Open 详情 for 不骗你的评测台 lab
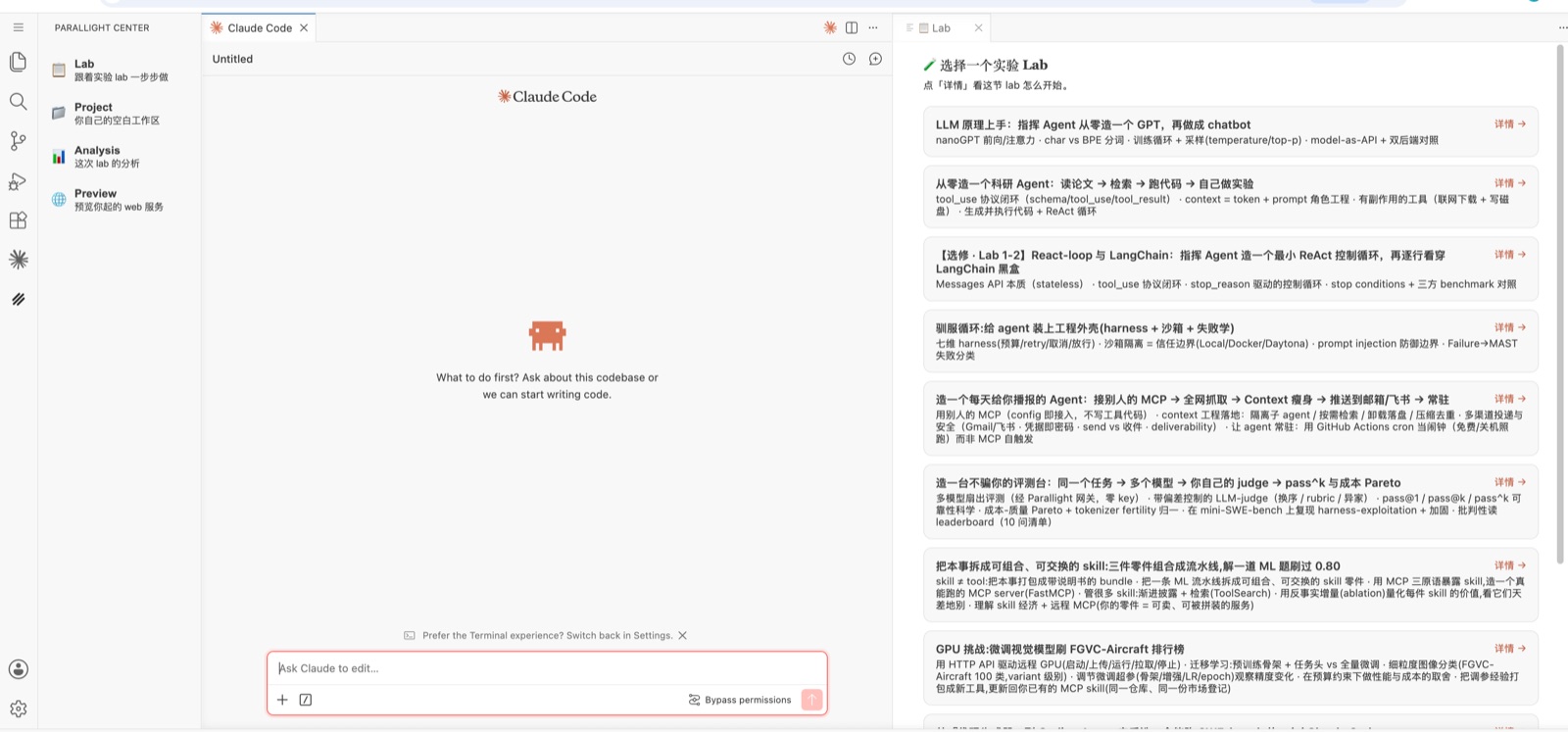The height and width of the screenshot is (732, 1568). tap(1509, 482)
